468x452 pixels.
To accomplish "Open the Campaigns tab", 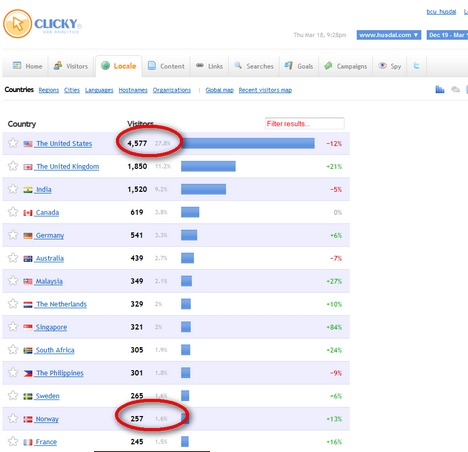I will click(x=345, y=66).
